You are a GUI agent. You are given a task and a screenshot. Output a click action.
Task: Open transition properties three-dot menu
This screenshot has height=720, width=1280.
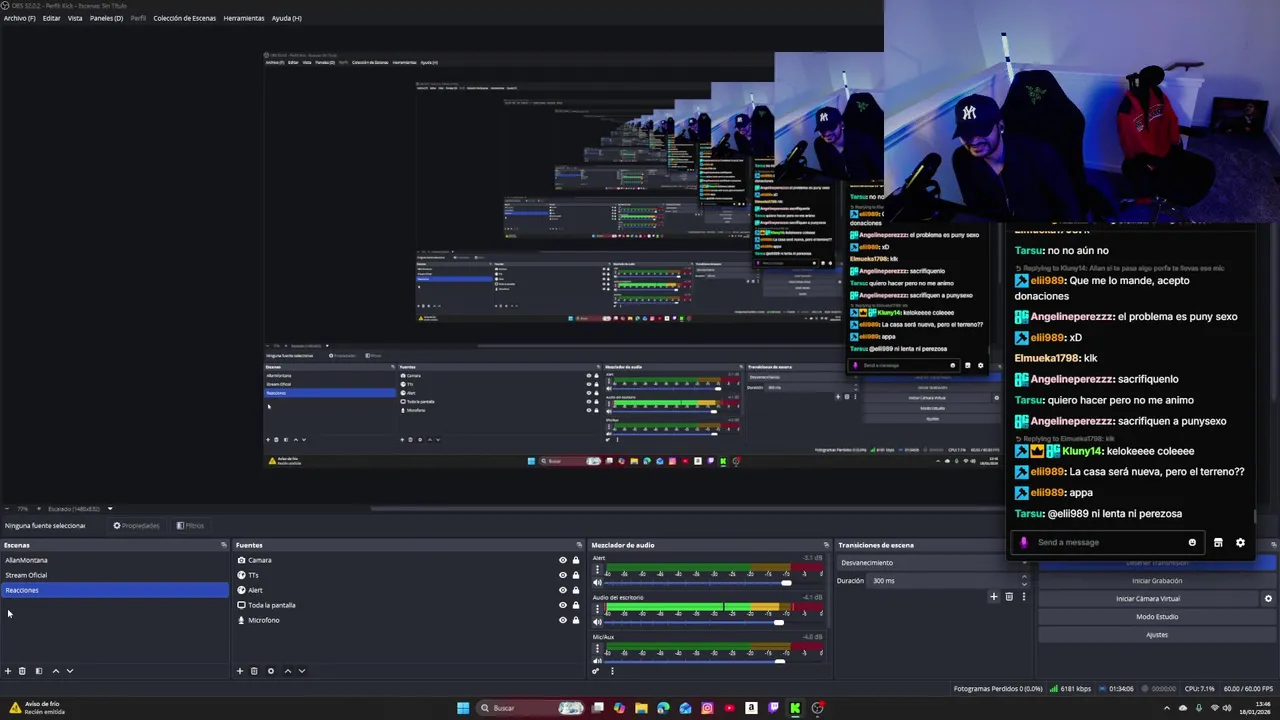[x=1023, y=597]
